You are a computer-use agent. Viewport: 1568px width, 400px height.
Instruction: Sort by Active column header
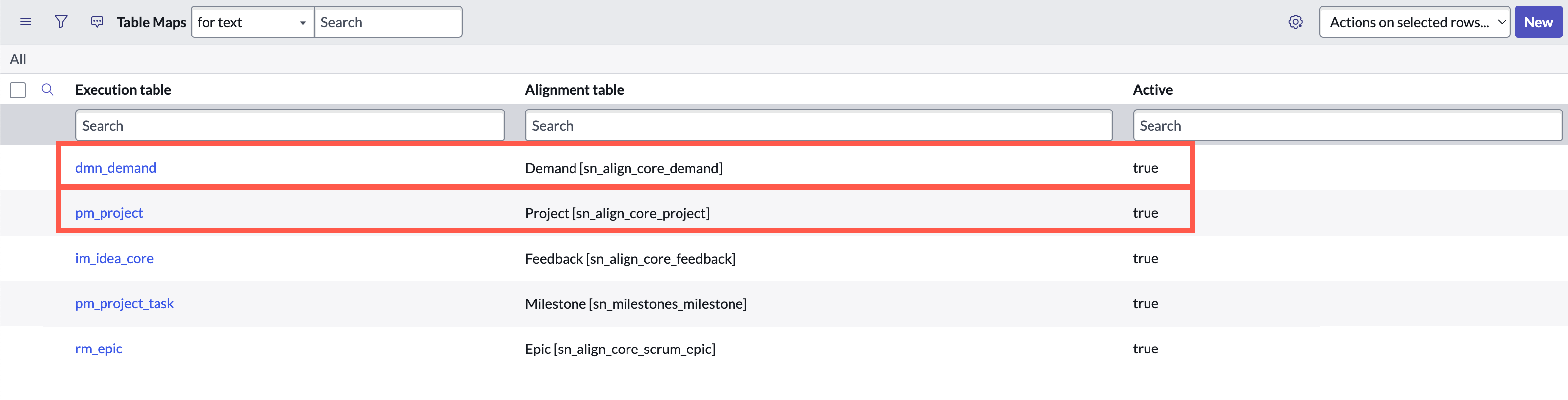1152,90
